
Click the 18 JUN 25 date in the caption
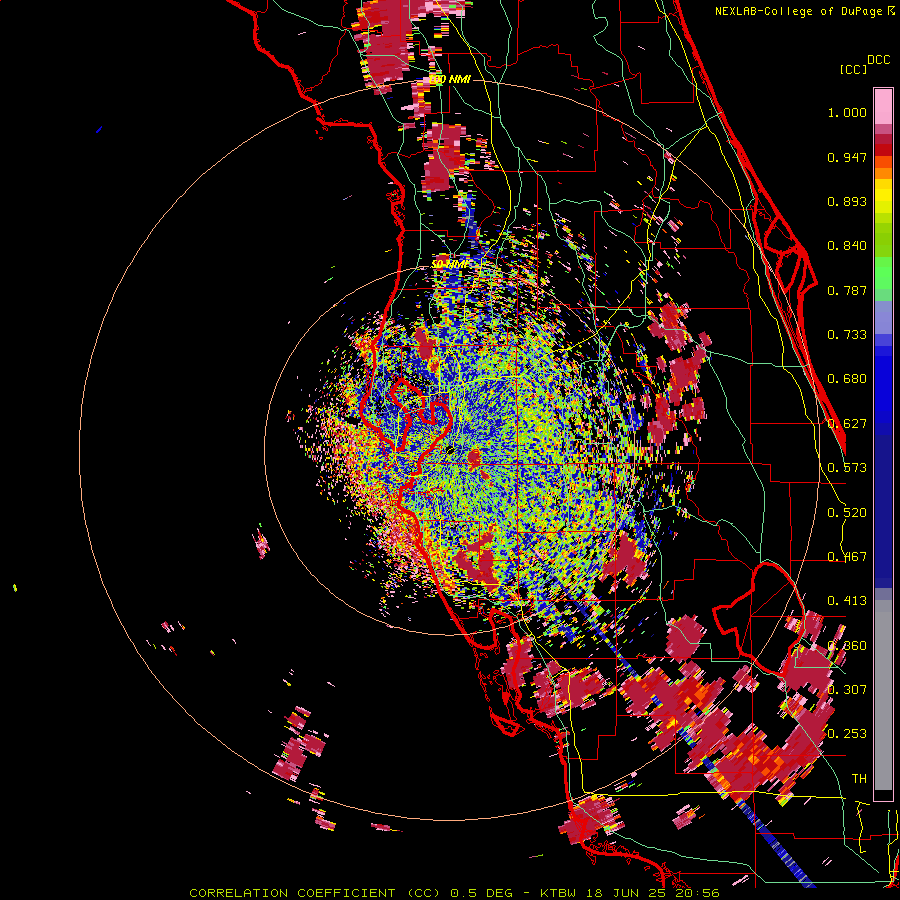pyautogui.click(x=625, y=893)
